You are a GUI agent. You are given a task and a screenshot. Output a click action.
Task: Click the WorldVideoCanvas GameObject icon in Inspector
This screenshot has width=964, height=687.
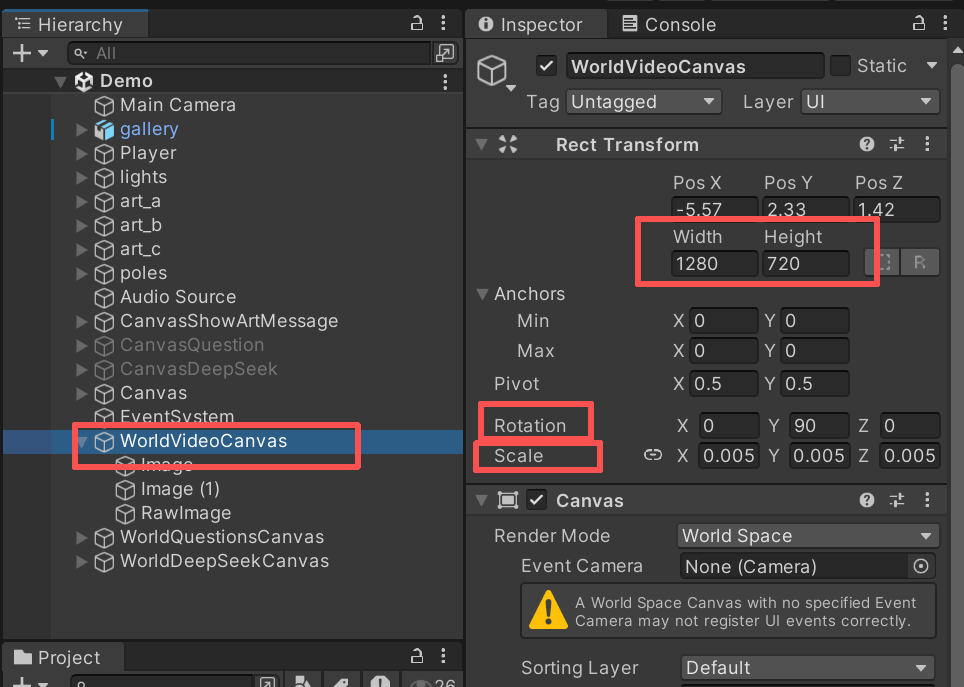click(x=492, y=70)
